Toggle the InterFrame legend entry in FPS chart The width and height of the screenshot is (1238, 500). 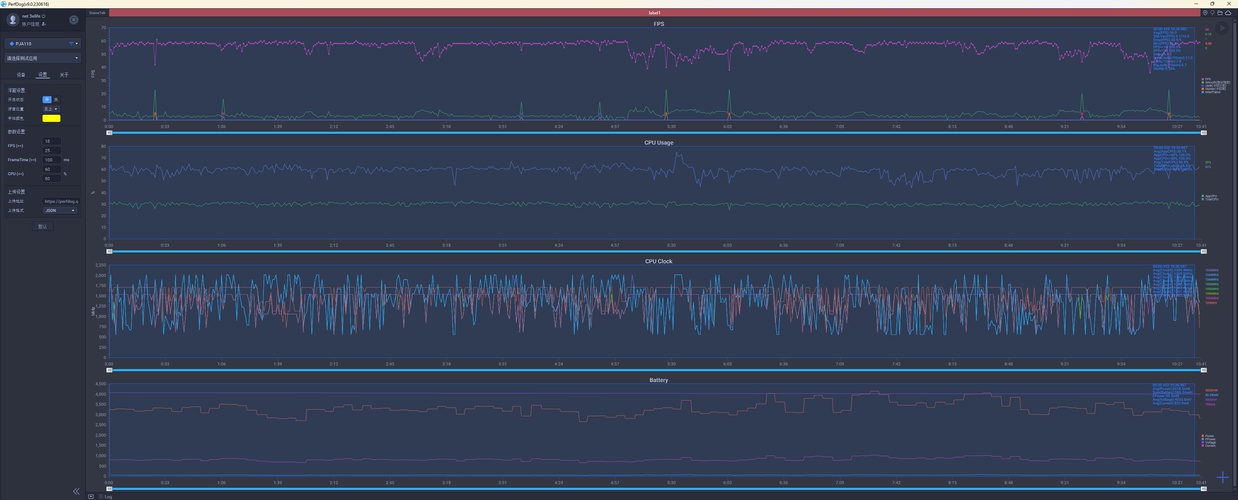click(x=1209, y=92)
